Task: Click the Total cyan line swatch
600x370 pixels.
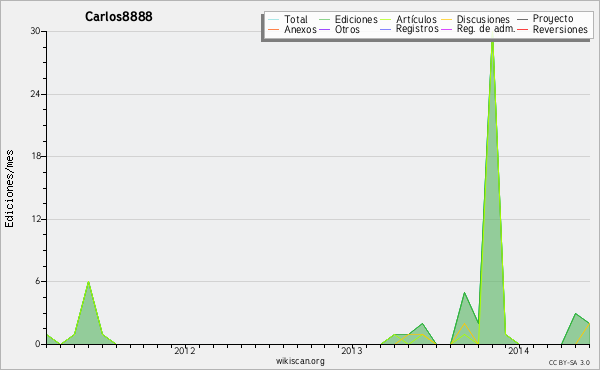Action: tap(274, 20)
